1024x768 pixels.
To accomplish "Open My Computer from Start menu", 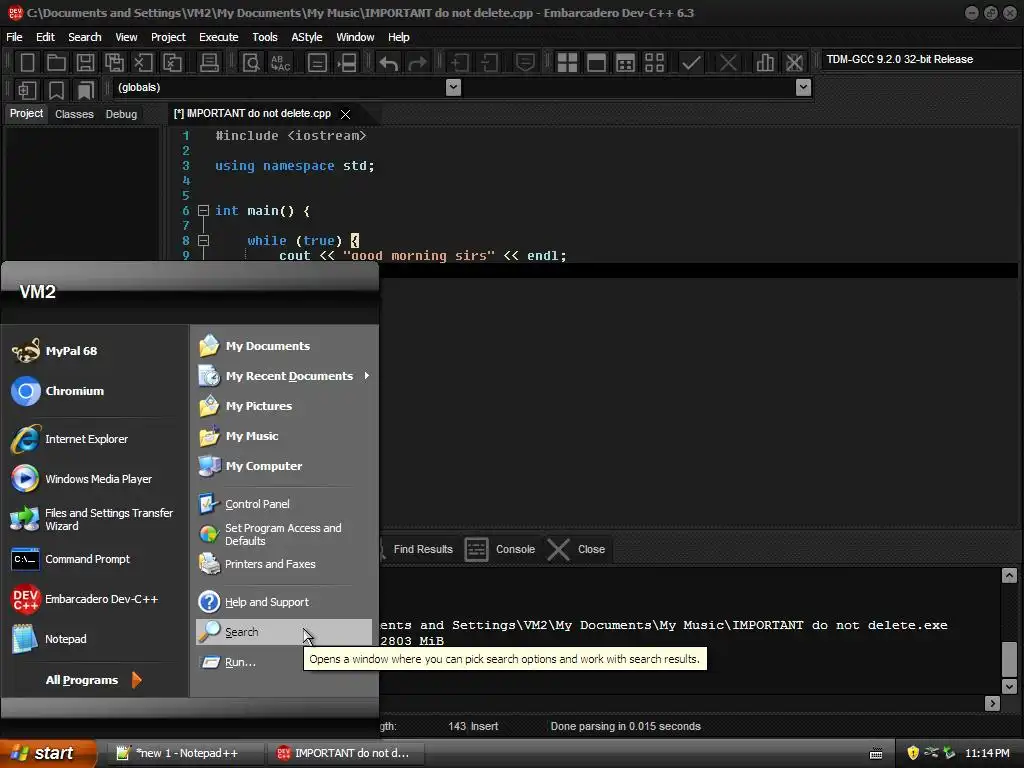I will tap(284, 466).
